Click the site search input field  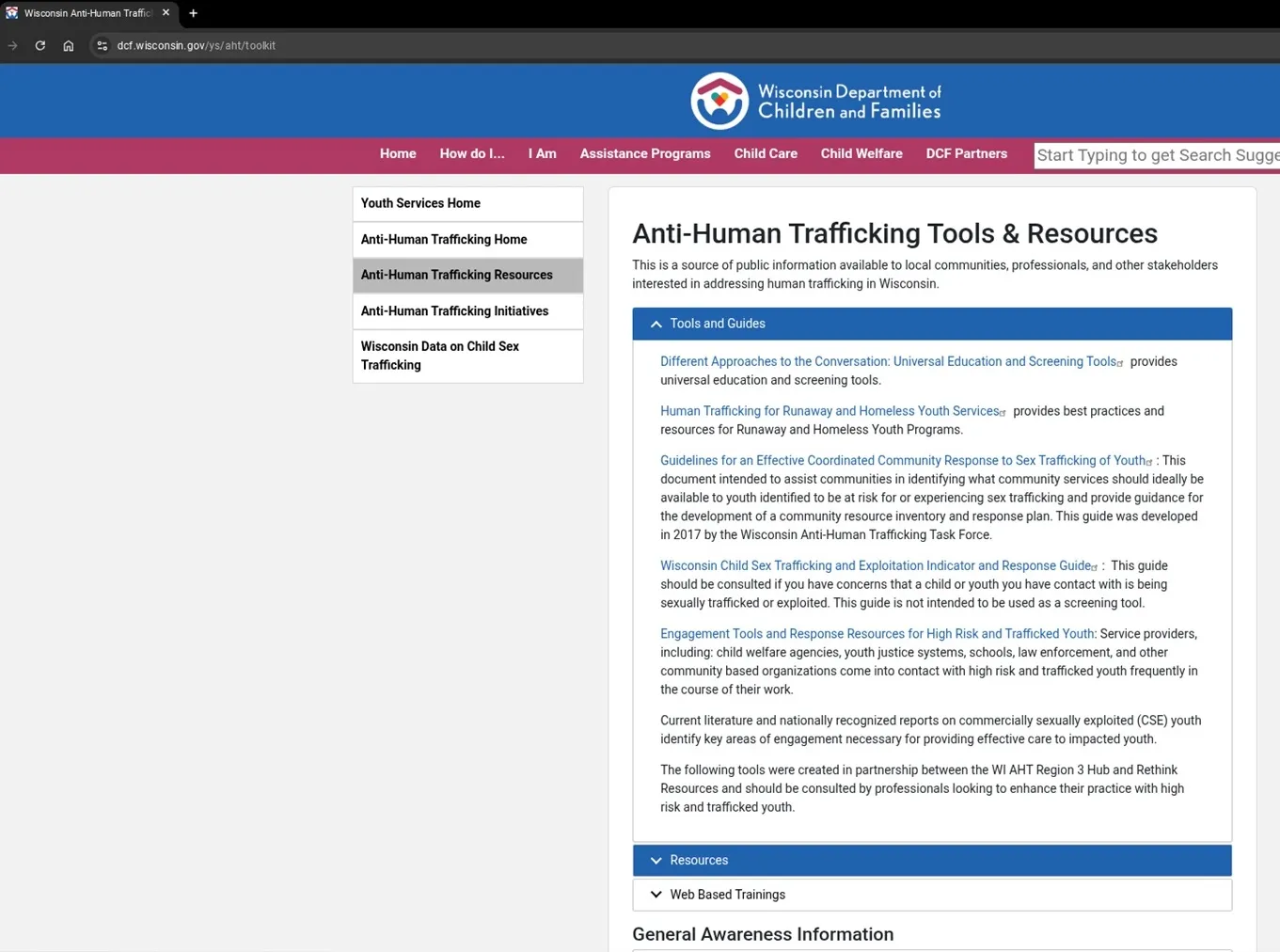[x=1157, y=155]
